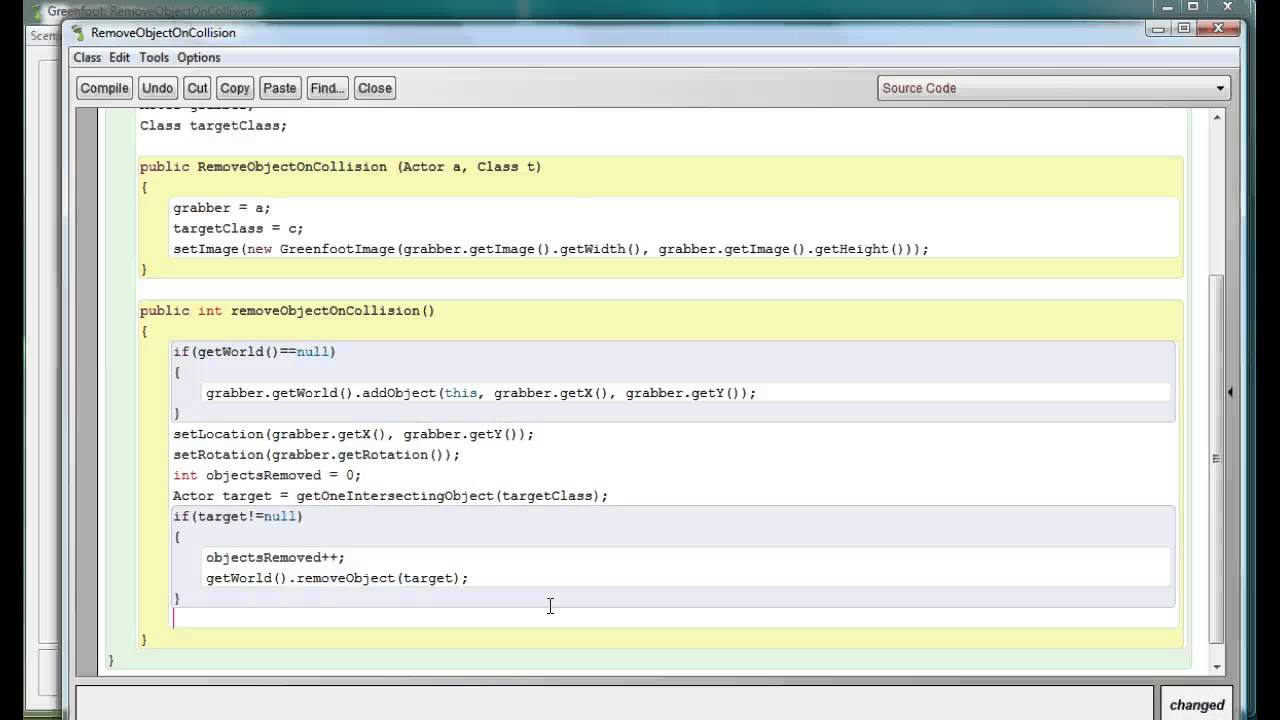Click the line 'targetClass = c;'
Screen dimensions: 1280x720
tap(238, 229)
